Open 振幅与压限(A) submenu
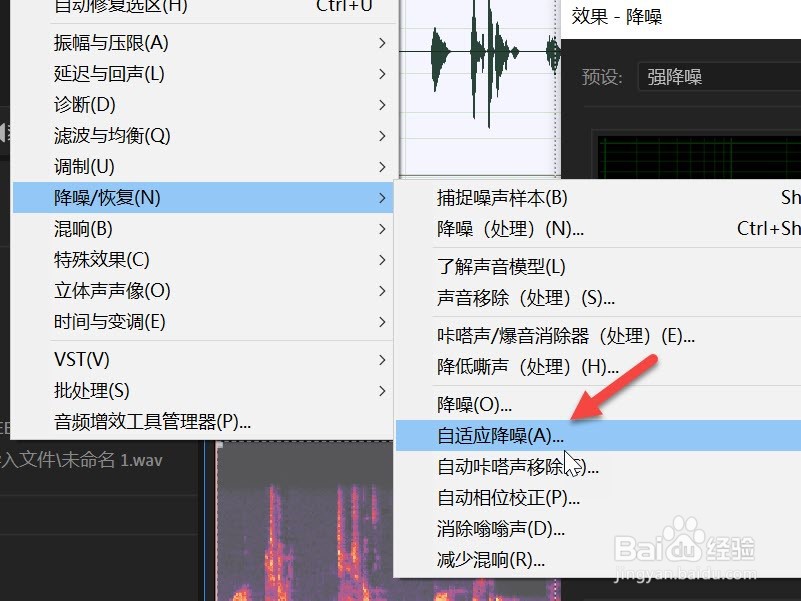 [203, 43]
